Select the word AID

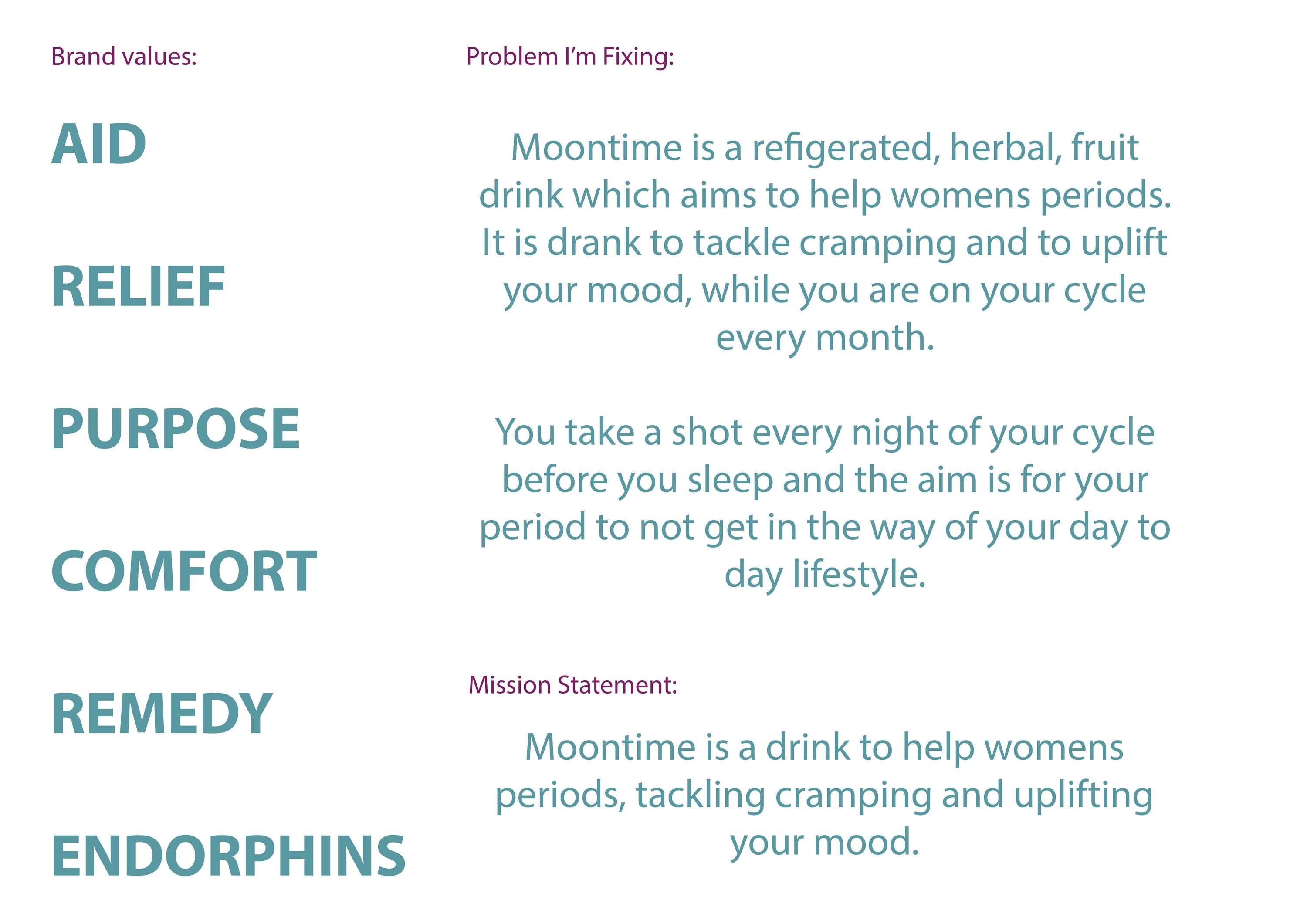click(99, 144)
